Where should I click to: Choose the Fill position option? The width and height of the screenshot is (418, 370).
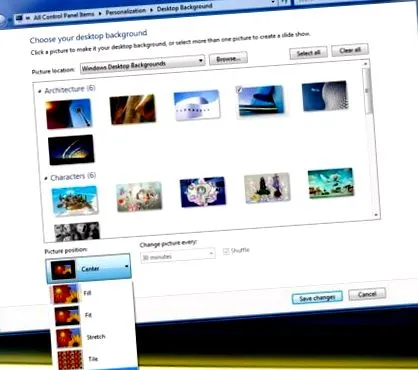coord(87,293)
